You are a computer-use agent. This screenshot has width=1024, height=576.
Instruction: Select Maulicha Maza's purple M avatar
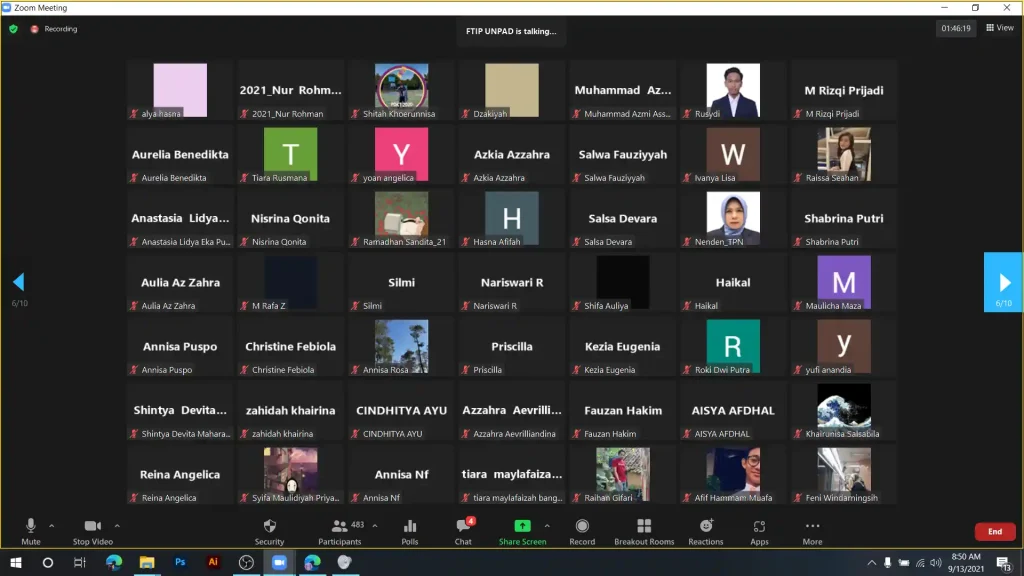click(x=844, y=282)
